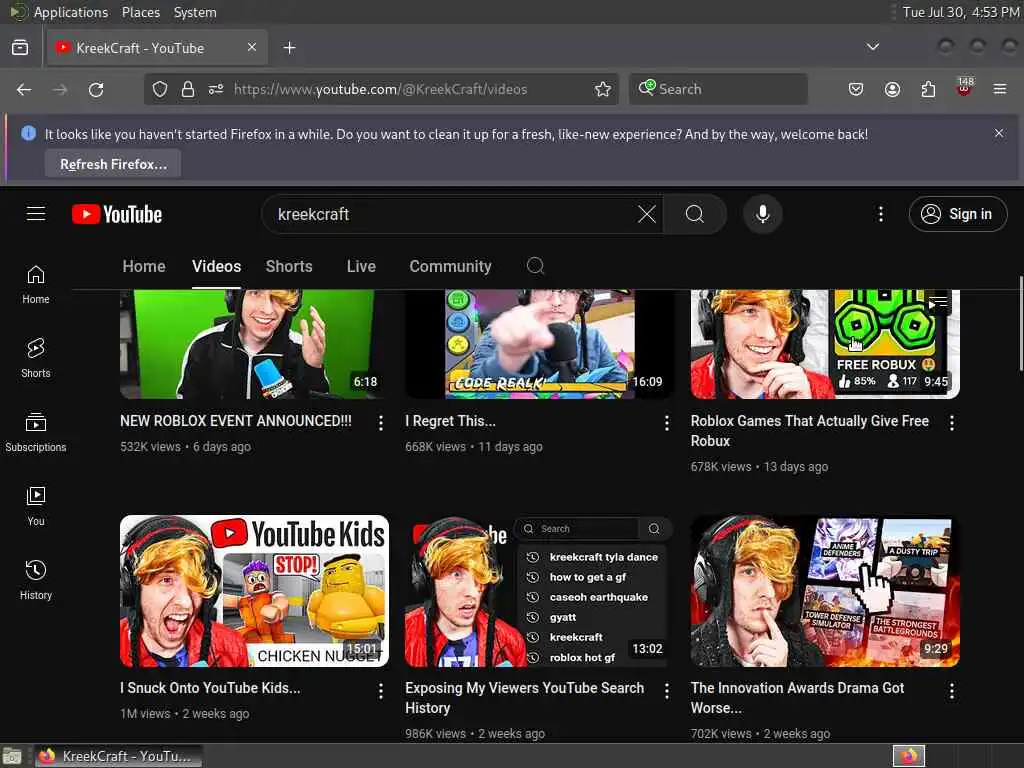Open Firefox tracking protection shield
This screenshot has height=768, width=1024.
[160, 89]
